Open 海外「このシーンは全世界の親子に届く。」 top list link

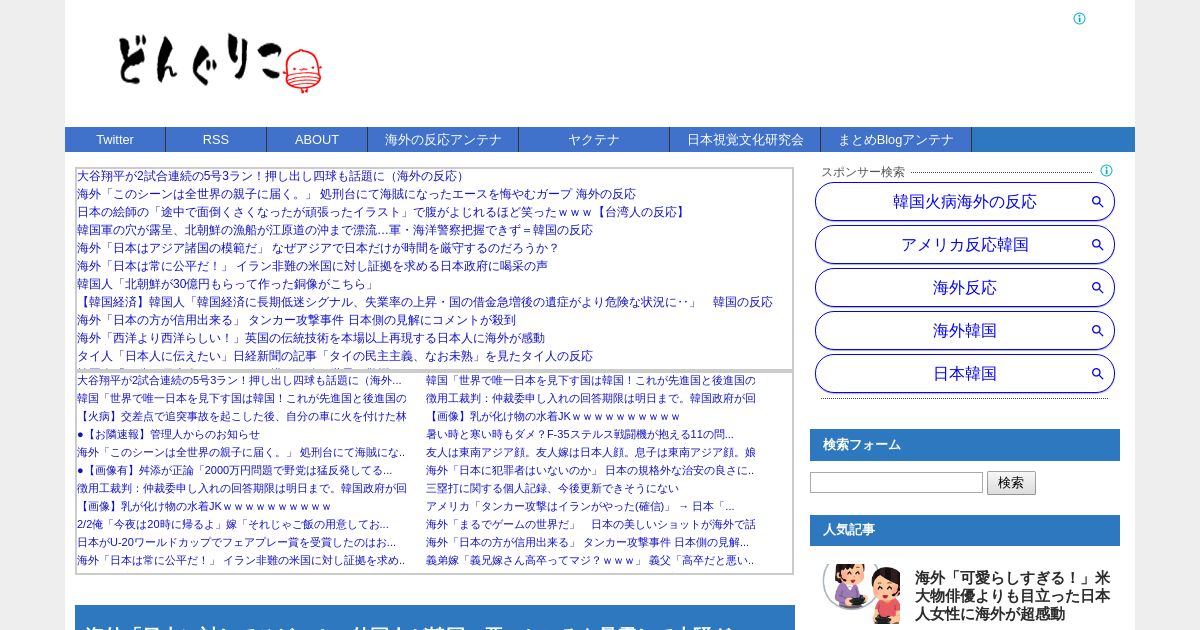click(356, 194)
